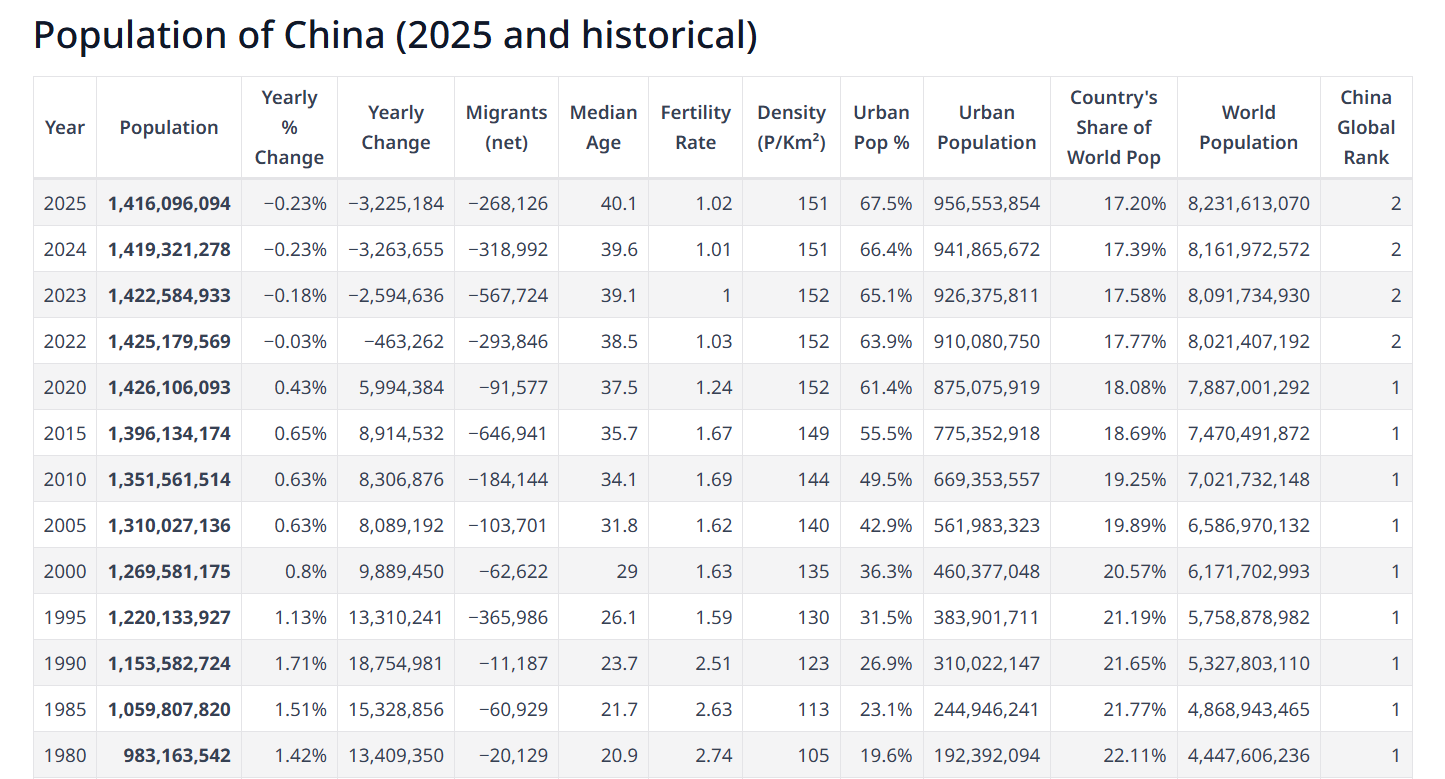This screenshot has width=1445, height=779.
Task: Select migrants value "−268,126"
Action: [507, 204]
